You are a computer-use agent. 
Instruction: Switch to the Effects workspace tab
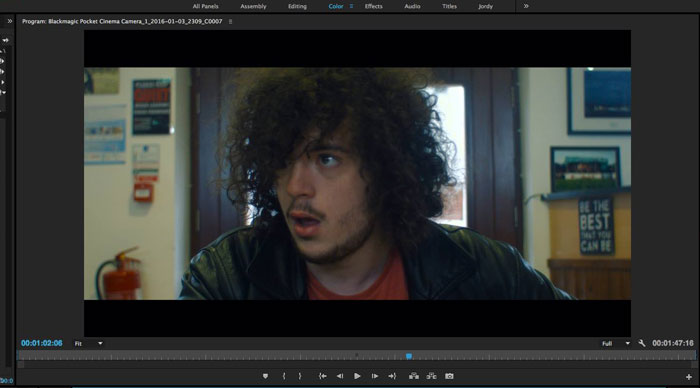pos(374,6)
